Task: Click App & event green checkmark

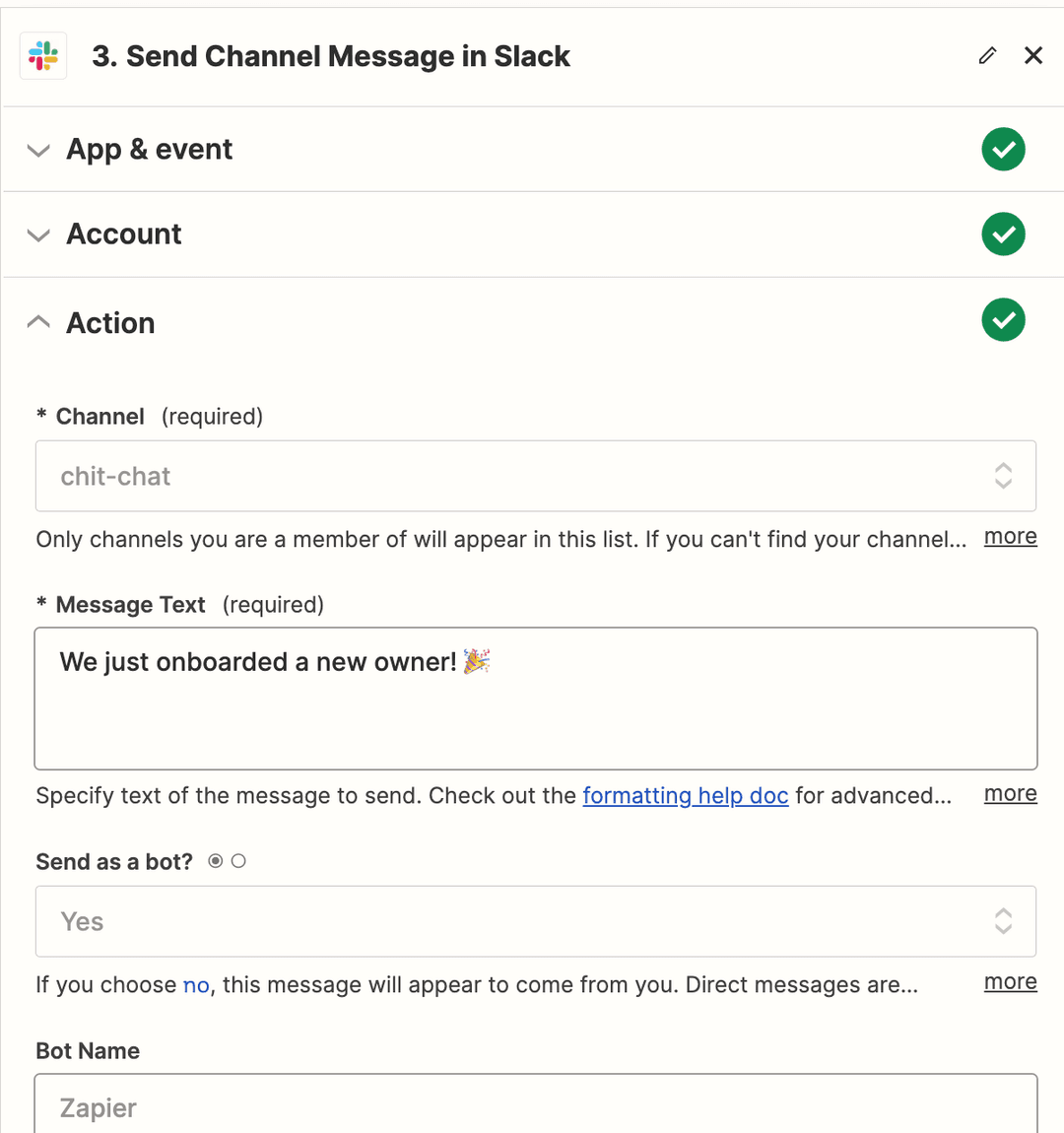Action: pos(1003,150)
